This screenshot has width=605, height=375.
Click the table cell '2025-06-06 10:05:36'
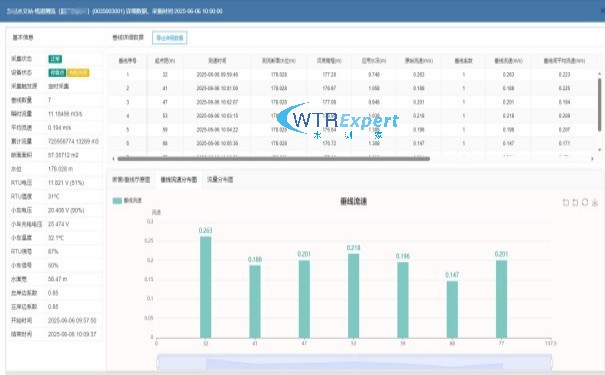tap(217, 144)
